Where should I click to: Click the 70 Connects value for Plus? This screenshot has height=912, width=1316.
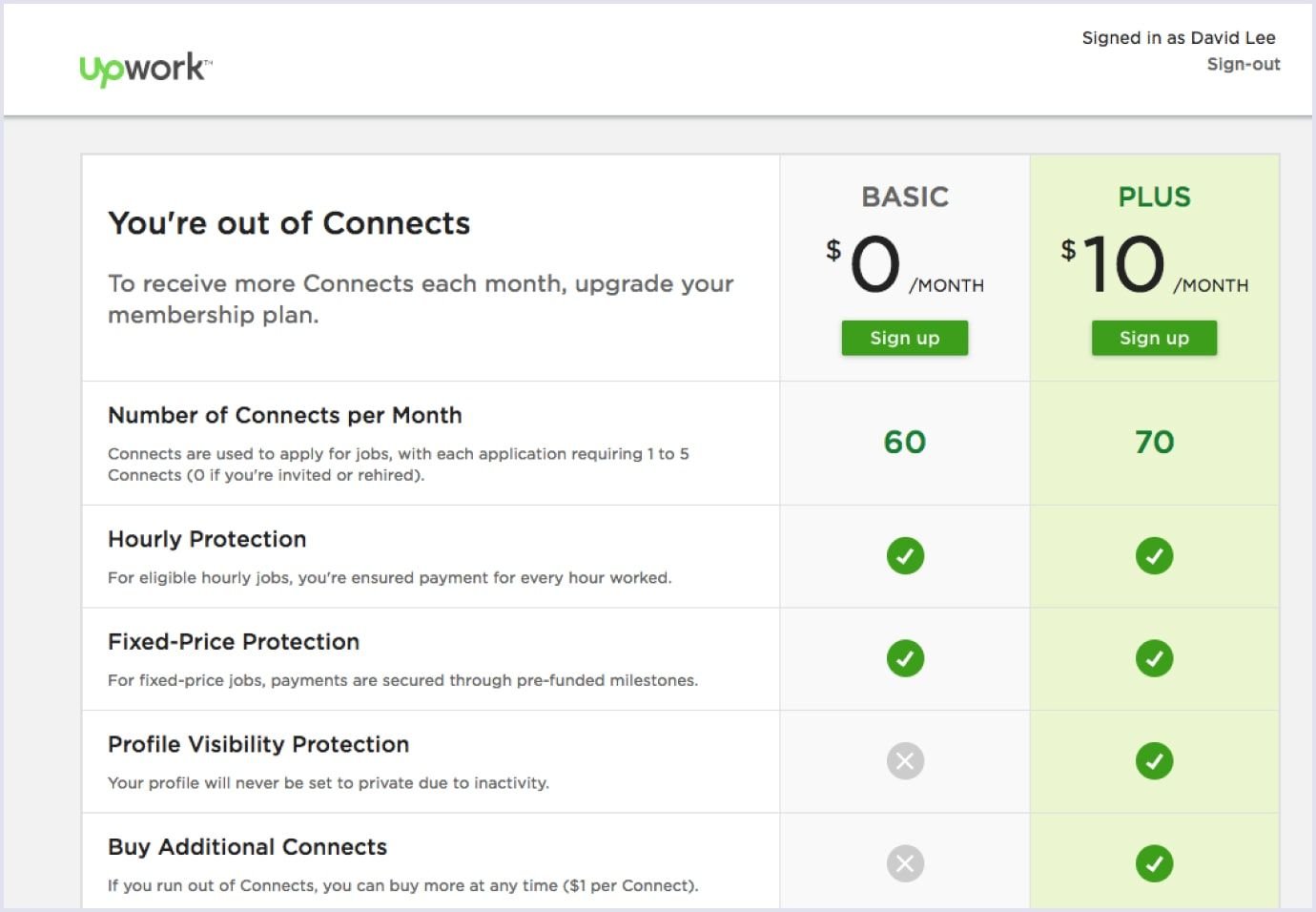[x=1154, y=442]
